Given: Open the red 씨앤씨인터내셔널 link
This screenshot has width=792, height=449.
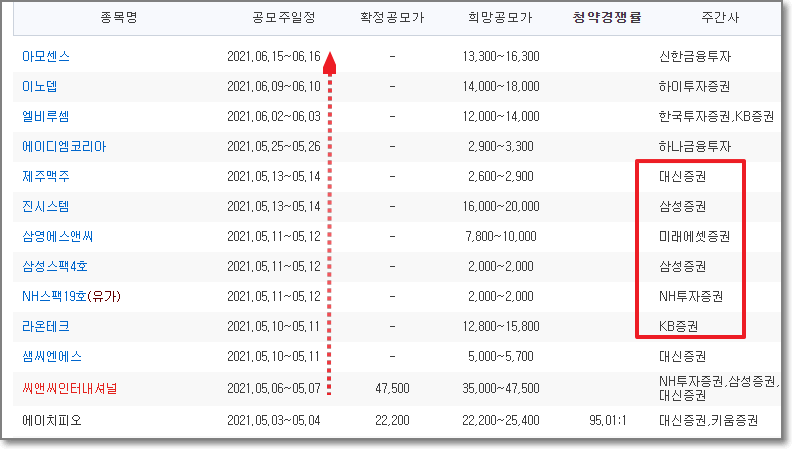Looking at the screenshot, I should coord(70,388).
